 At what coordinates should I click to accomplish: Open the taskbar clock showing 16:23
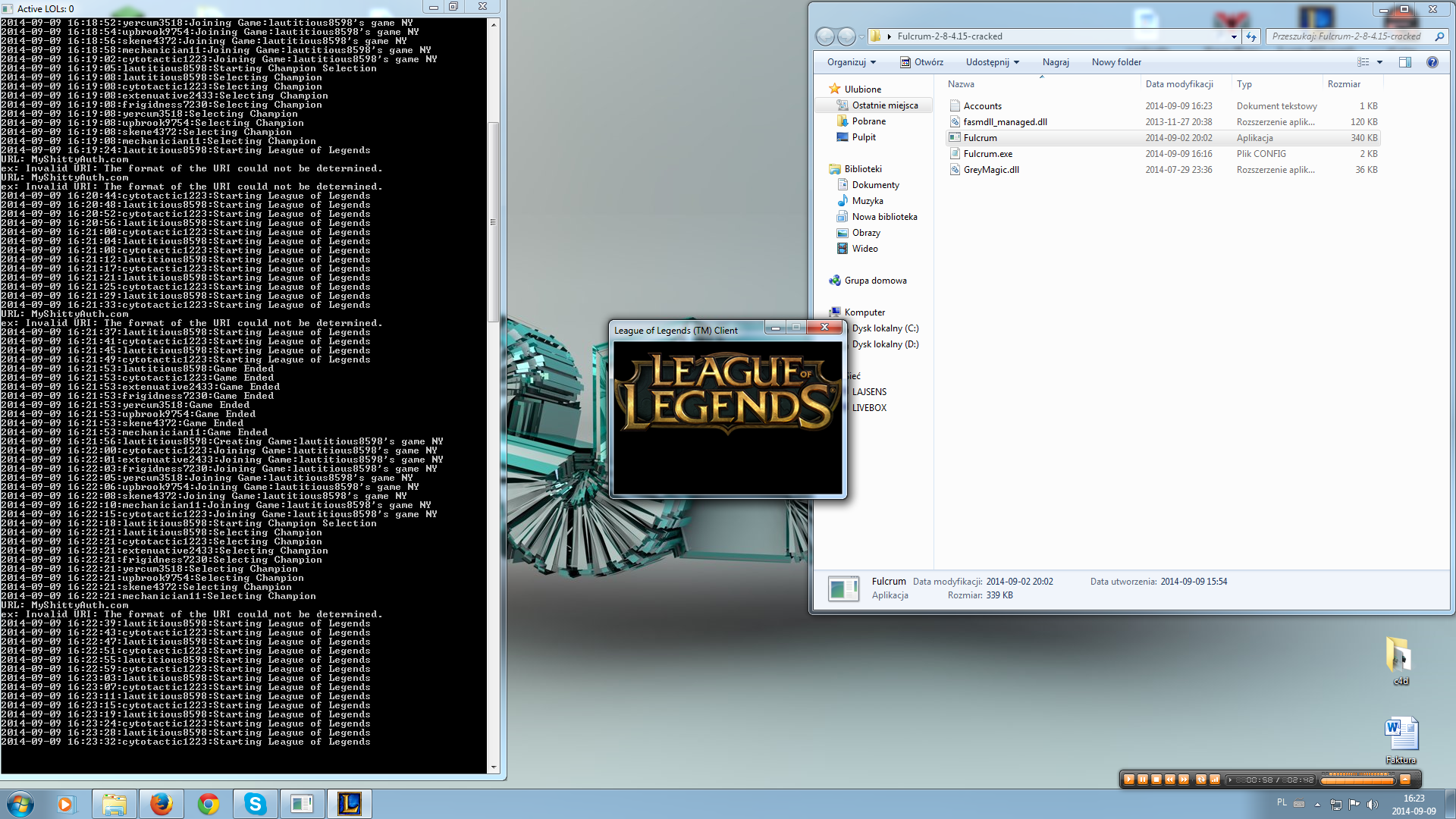pyautogui.click(x=1414, y=805)
